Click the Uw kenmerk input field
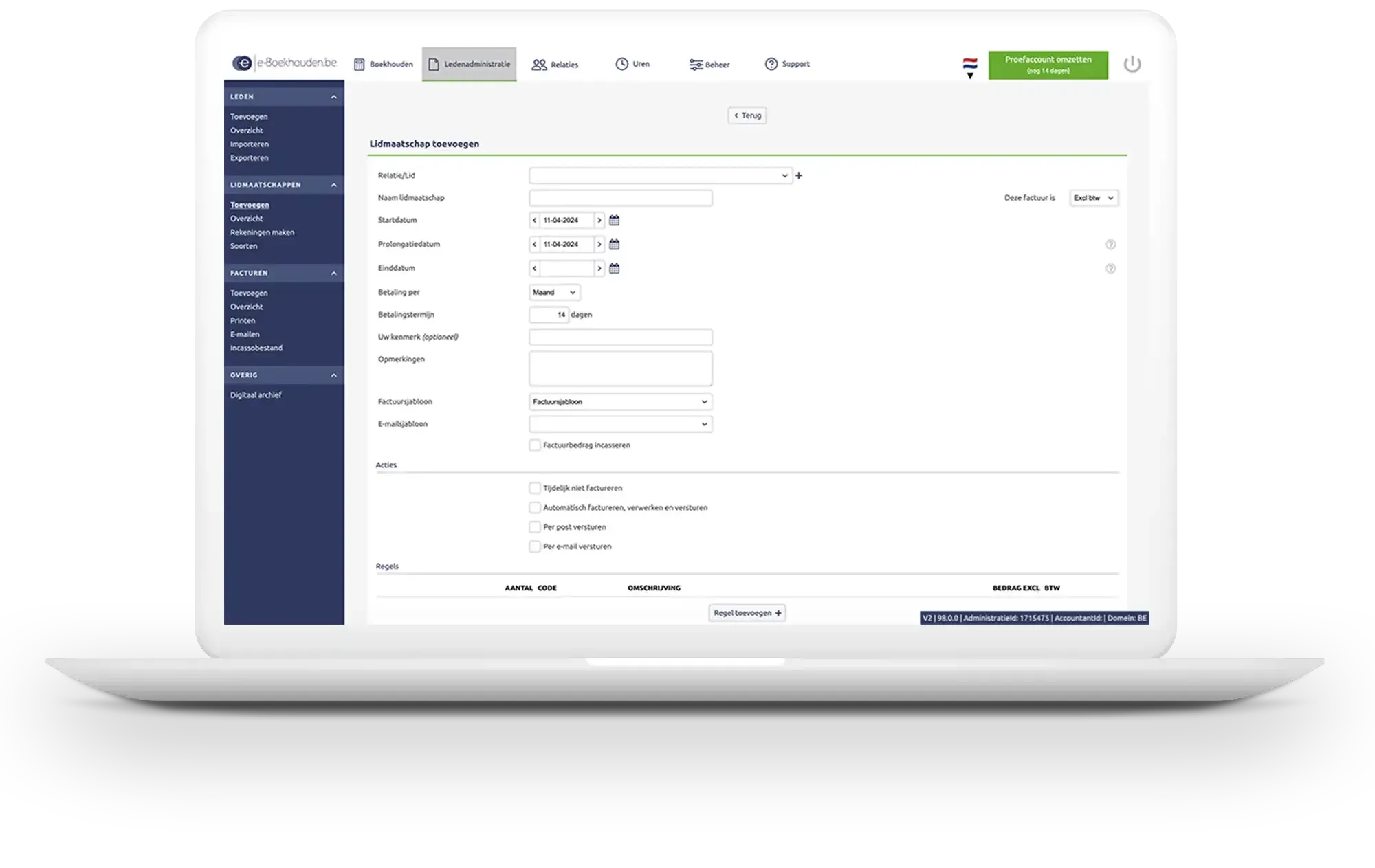Viewport: 1375px width, 868px height. [621, 337]
